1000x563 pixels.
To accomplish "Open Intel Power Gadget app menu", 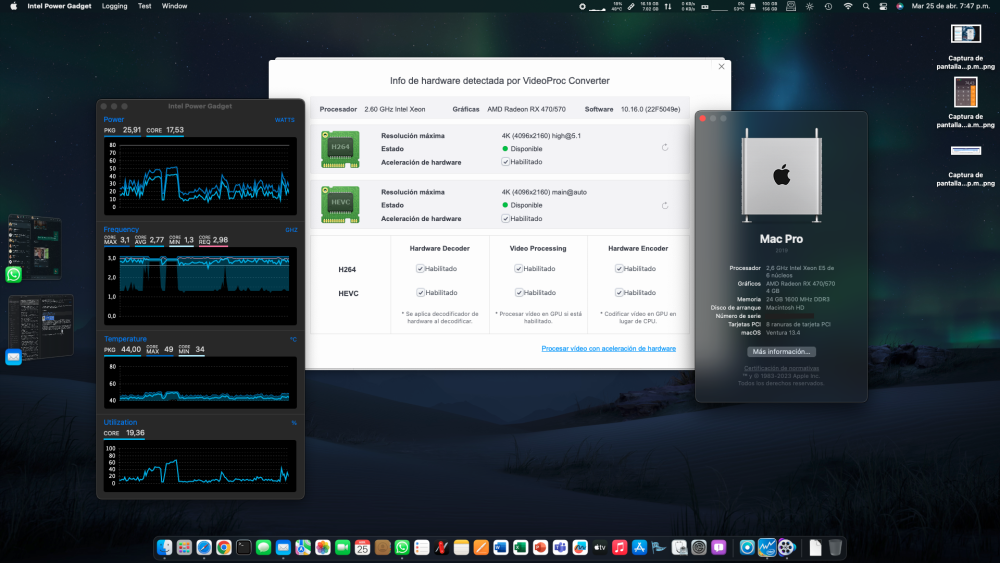I will click(59, 6).
